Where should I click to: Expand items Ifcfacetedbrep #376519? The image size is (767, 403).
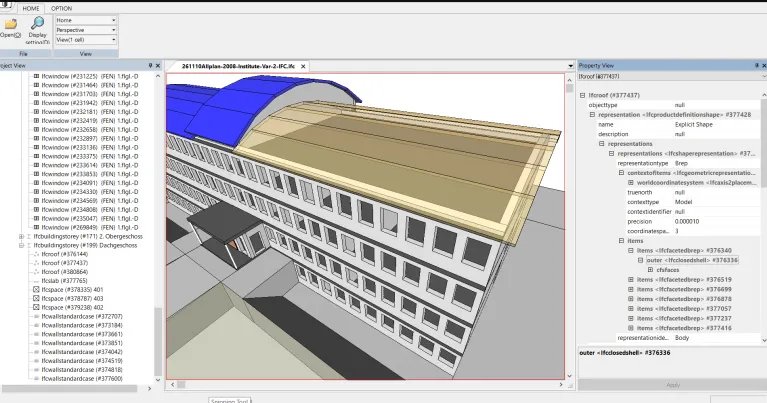631,280
